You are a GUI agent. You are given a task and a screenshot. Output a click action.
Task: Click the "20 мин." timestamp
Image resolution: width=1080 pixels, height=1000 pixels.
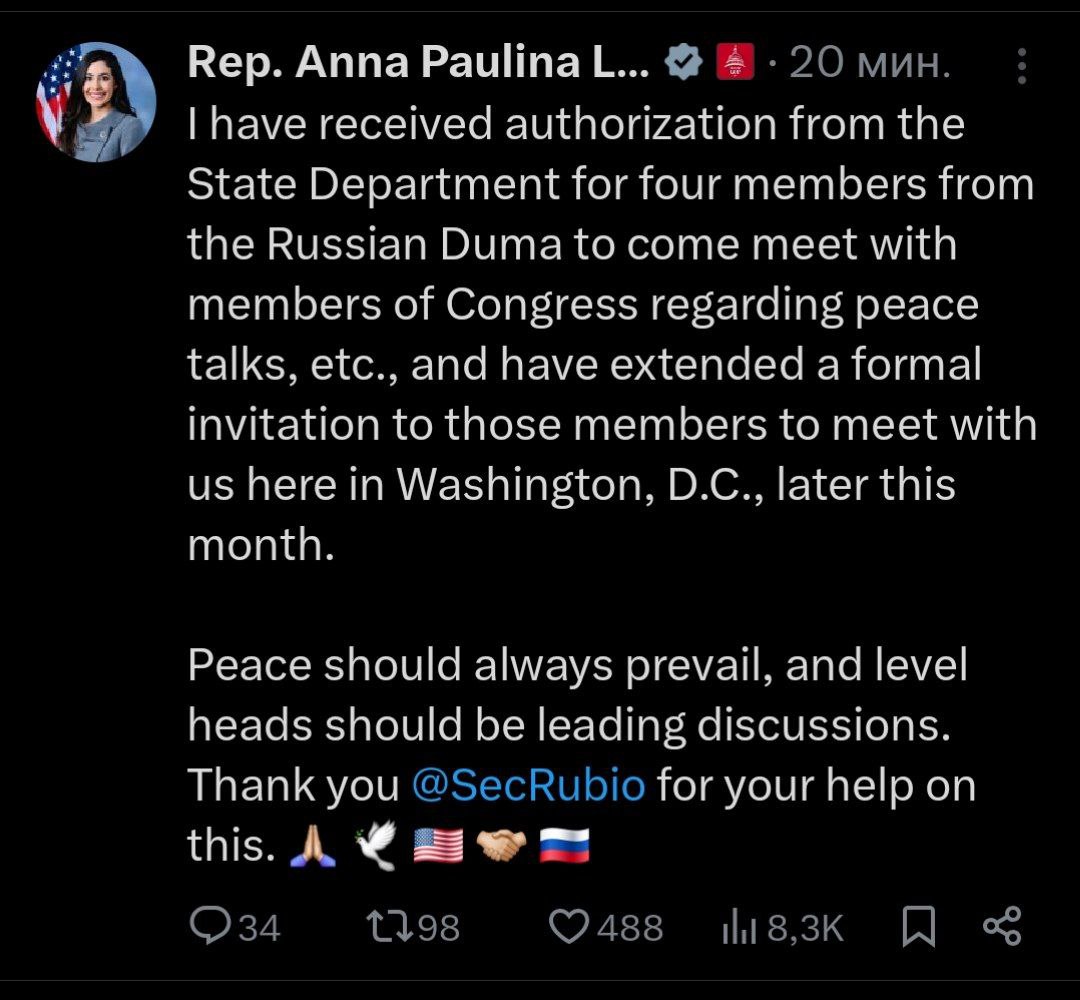(x=868, y=66)
